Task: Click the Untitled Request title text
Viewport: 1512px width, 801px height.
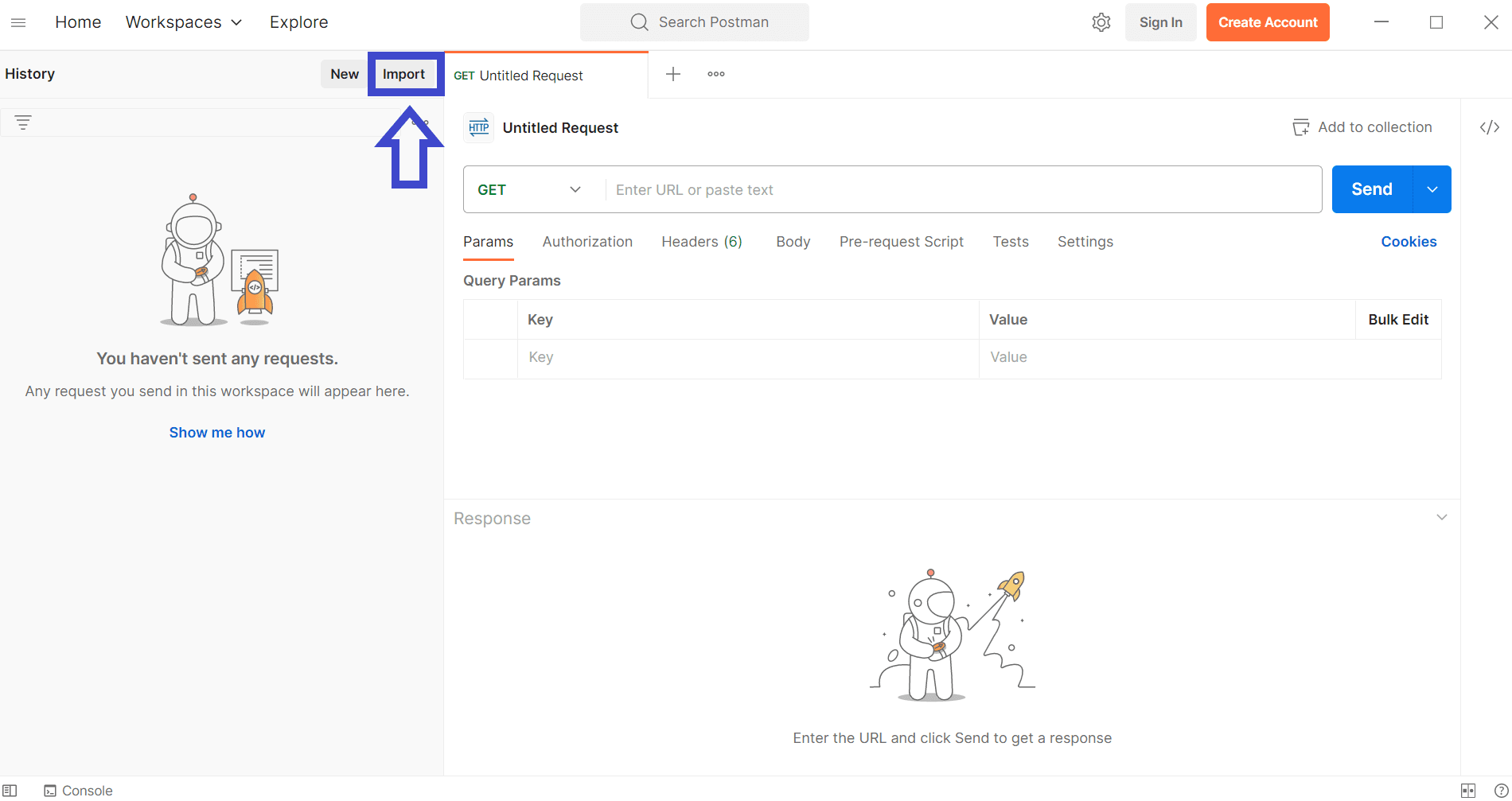Action: click(x=560, y=128)
